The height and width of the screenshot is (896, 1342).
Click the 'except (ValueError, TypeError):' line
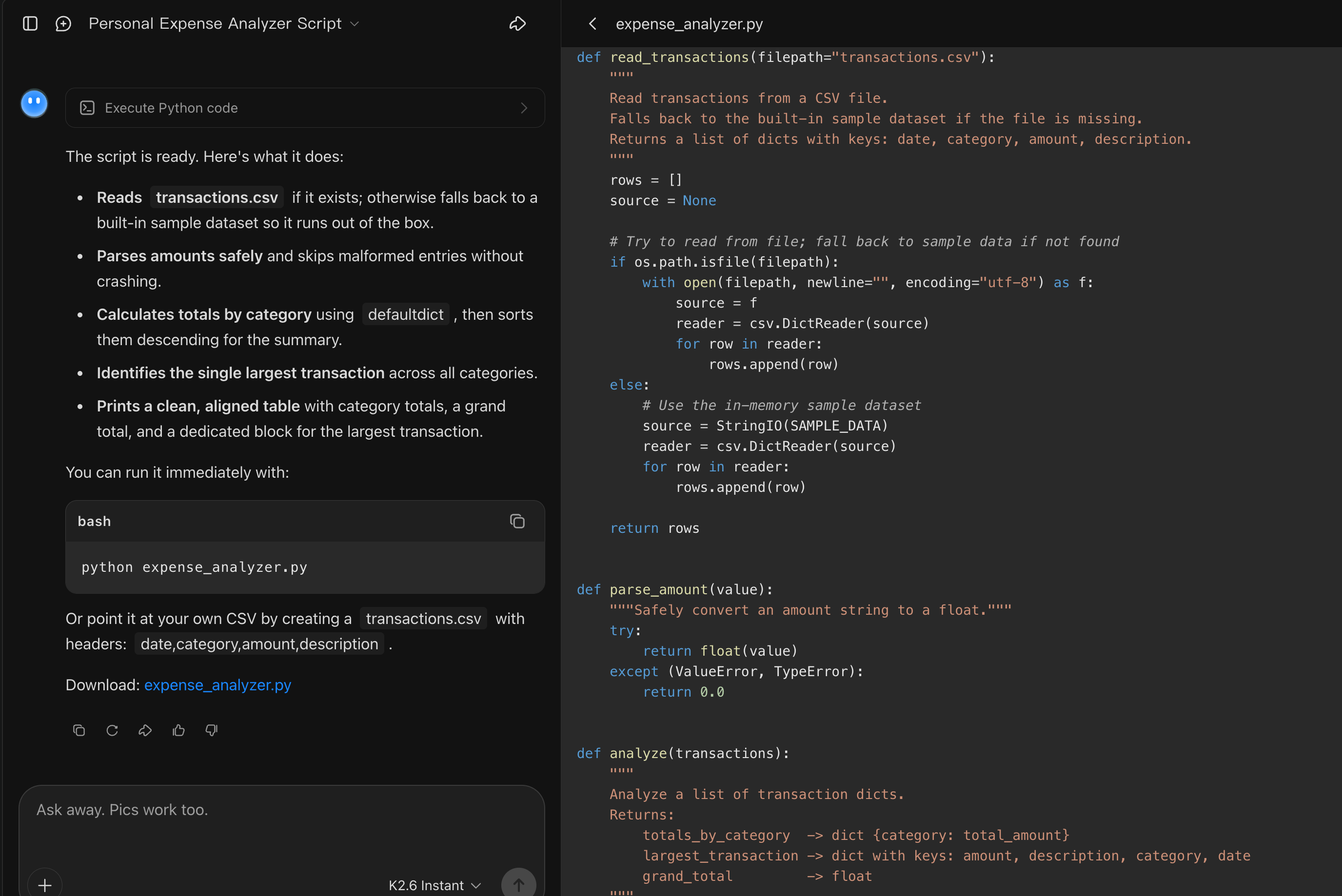pyautogui.click(x=736, y=671)
